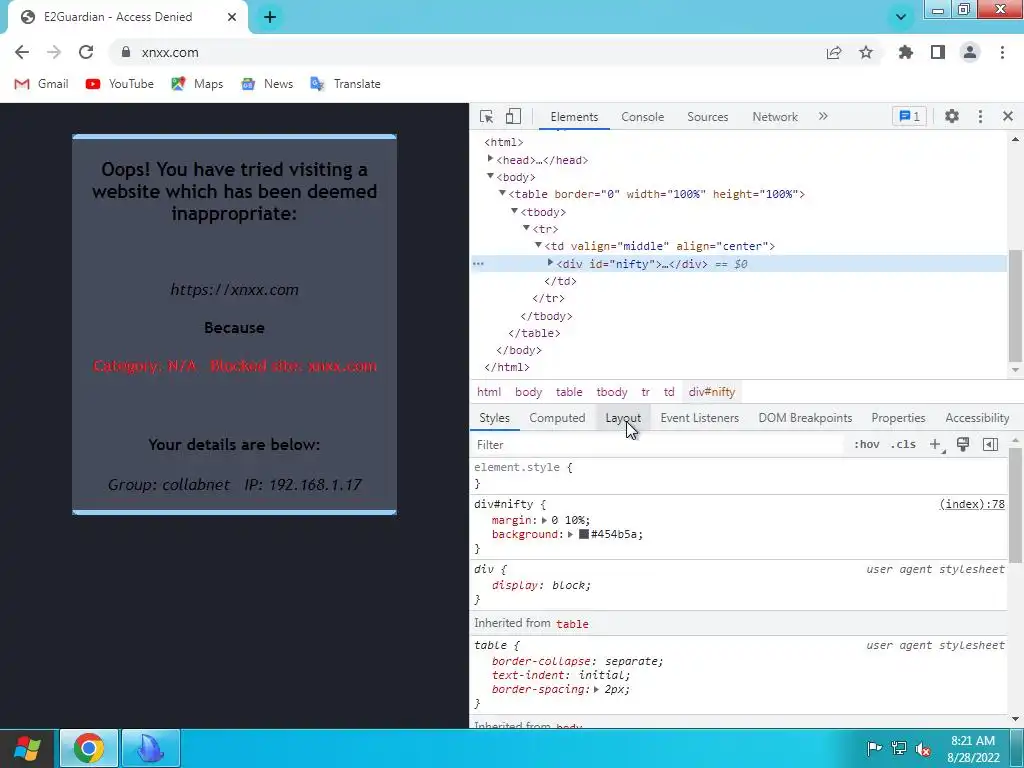The width and height of the screenshot is (1024, 768).
Task: Open the News bookmark
Action: [267, 84]
